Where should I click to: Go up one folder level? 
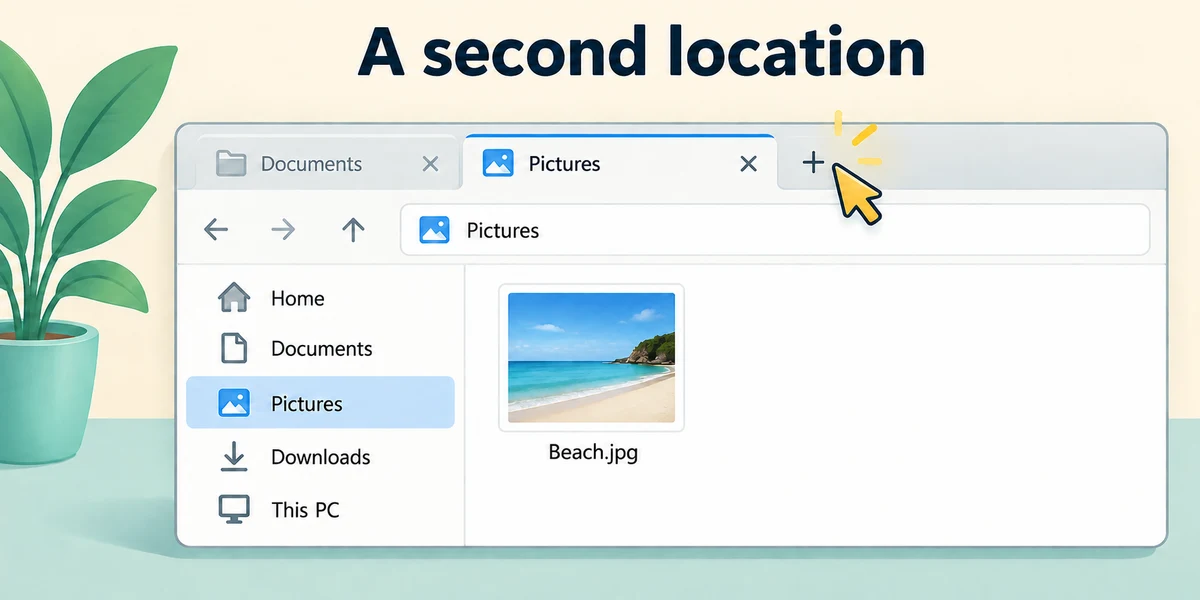353,230
